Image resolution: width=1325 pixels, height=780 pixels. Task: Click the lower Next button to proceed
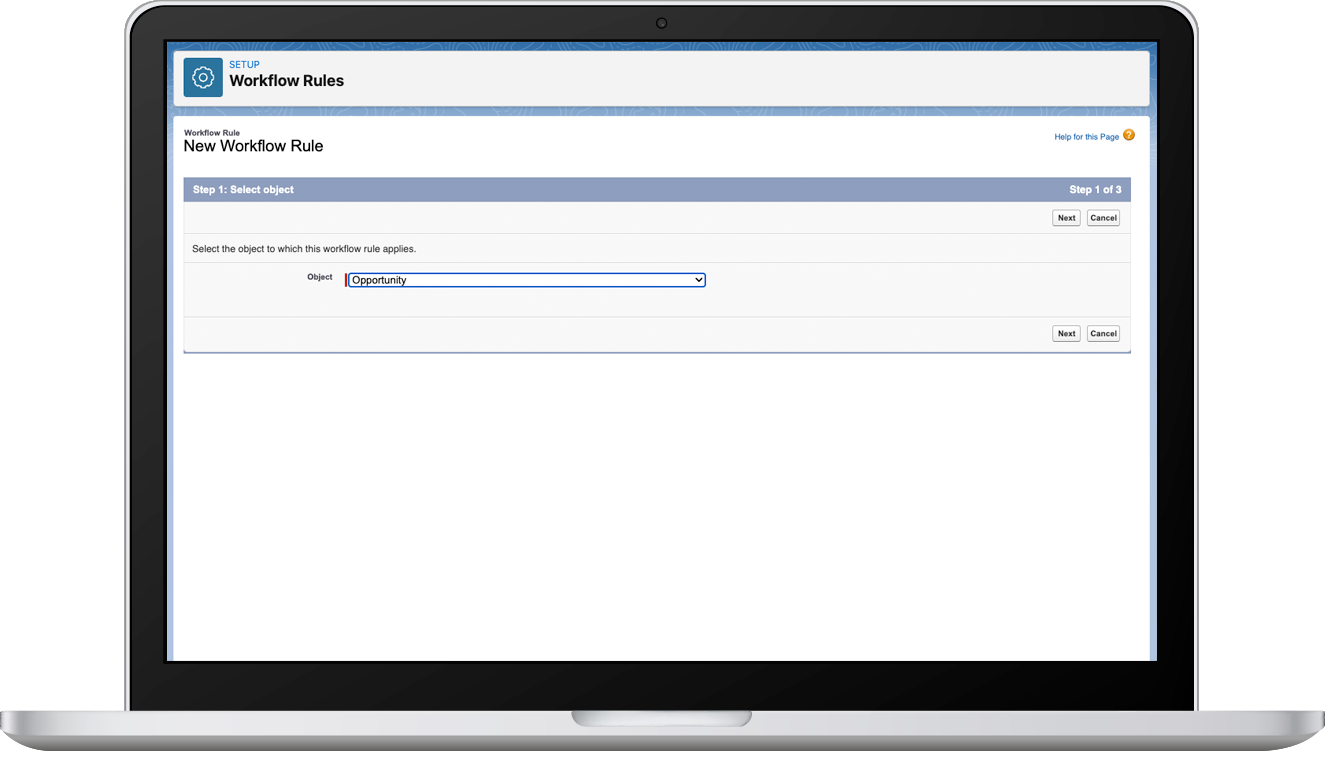pos(1065,333)
